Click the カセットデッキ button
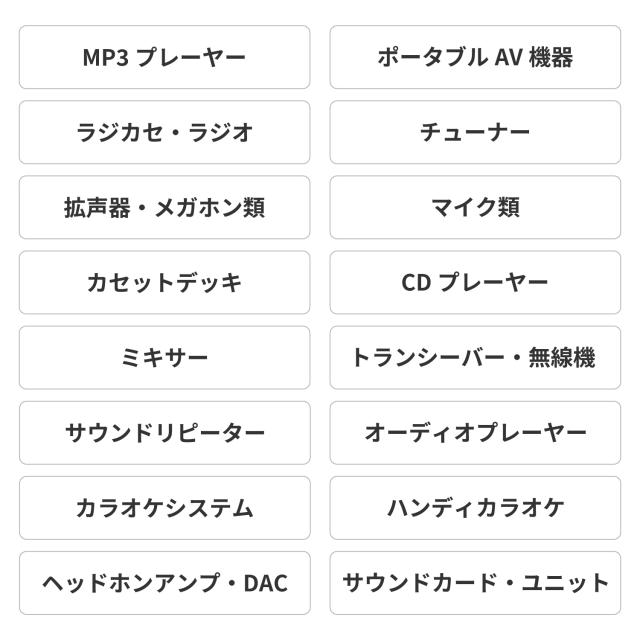Image resolution: width=640 pixels, height=640 pixels. pos(164,282)
